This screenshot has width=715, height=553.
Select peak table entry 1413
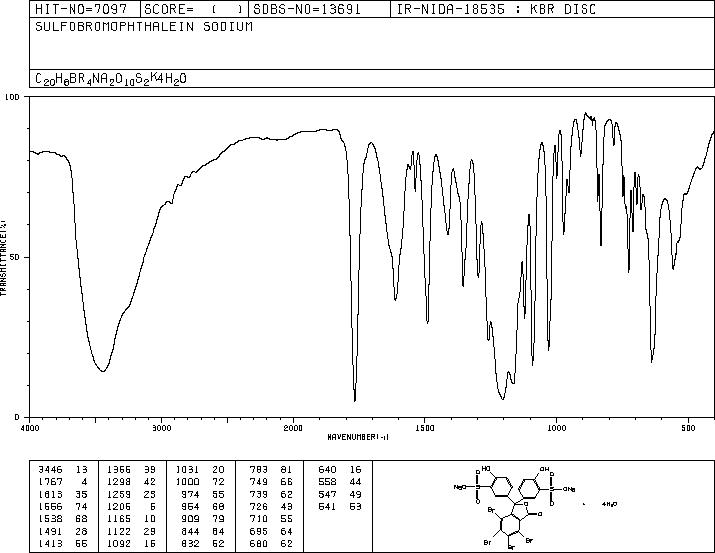tap(63, 544)
